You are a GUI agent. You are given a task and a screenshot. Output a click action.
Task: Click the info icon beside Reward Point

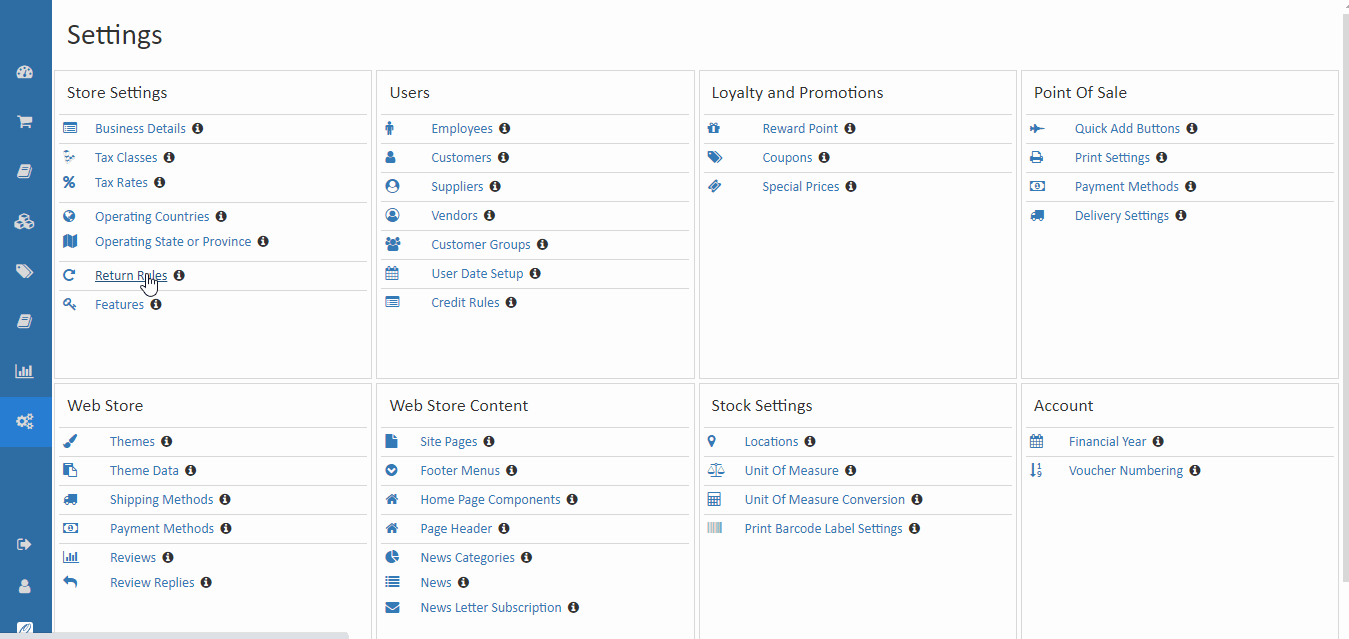pyautogui.click(x=850, y=128)
